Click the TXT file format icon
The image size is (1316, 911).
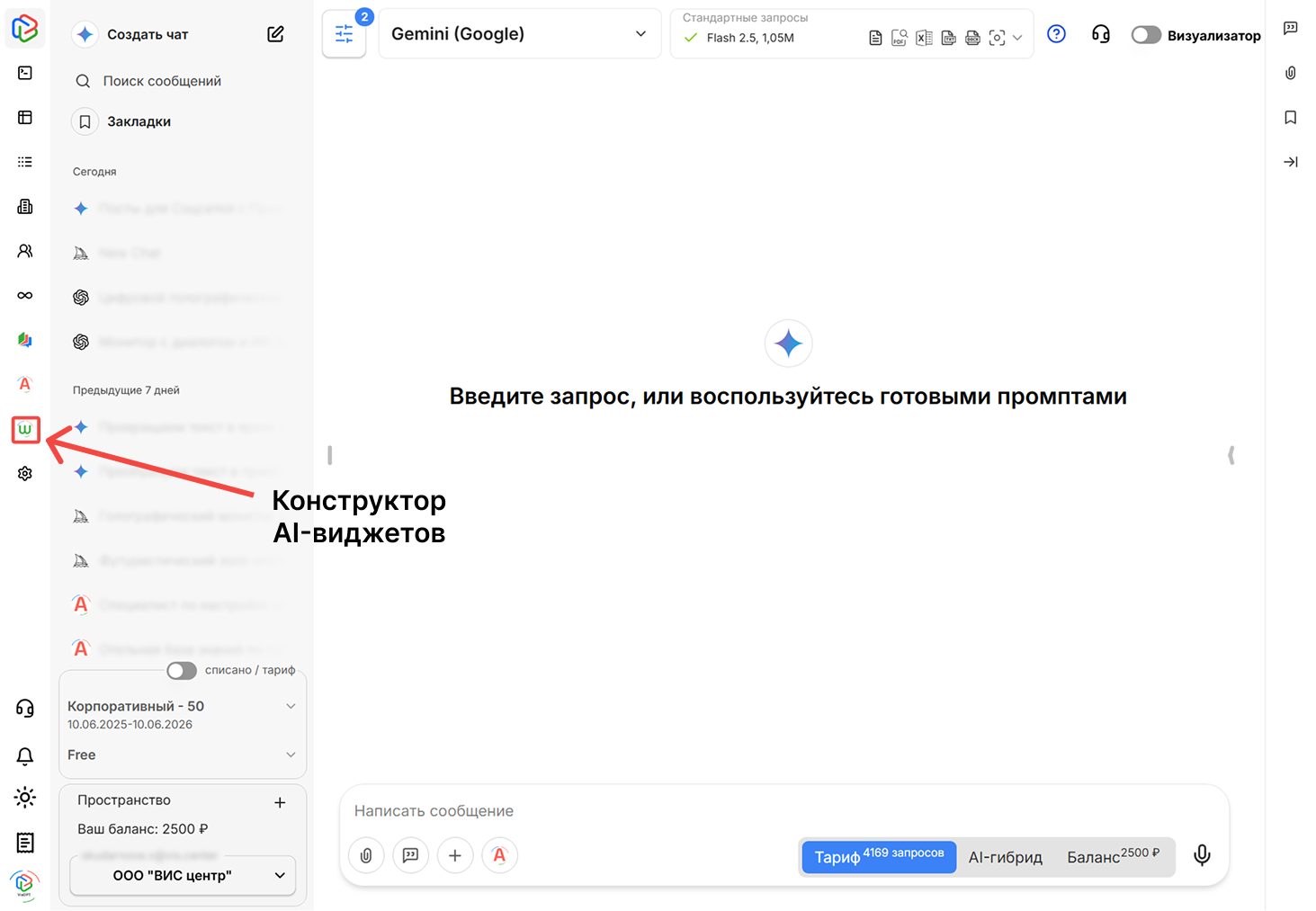947,38
